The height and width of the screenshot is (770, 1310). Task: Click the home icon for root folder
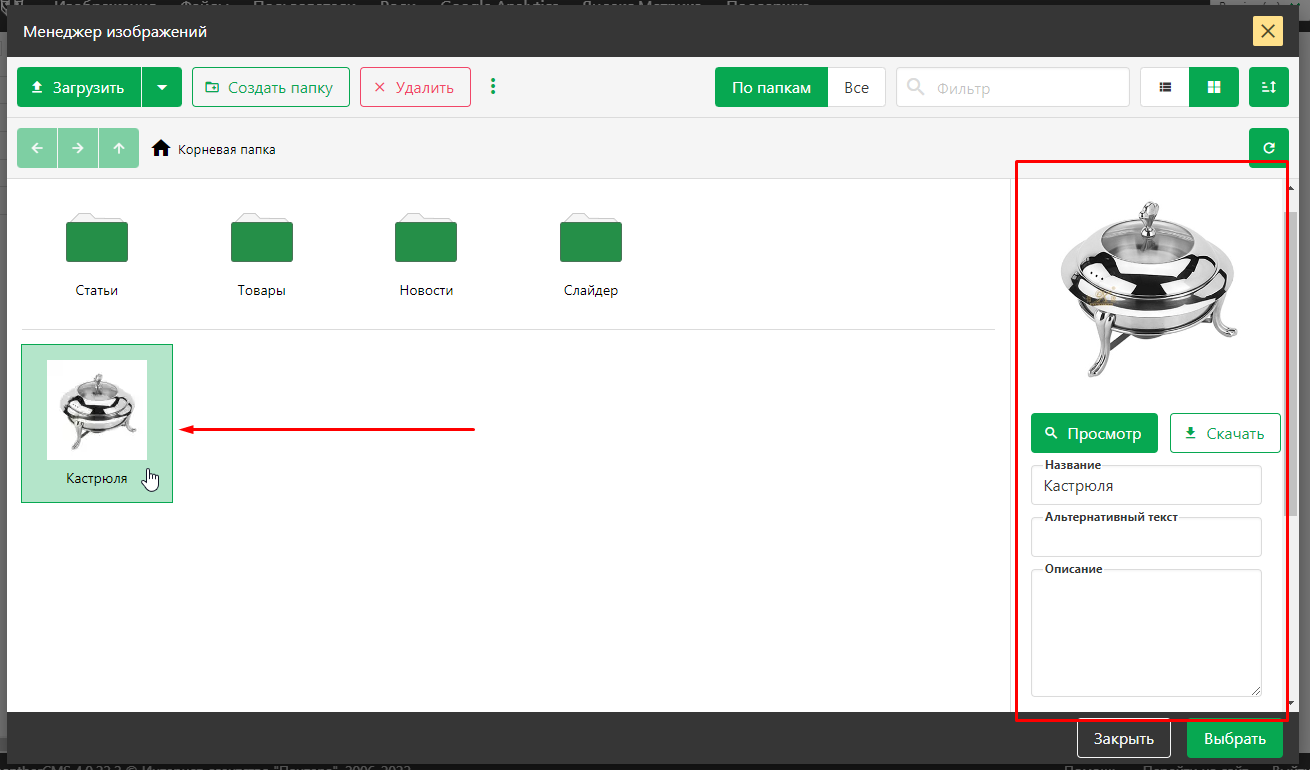pyautogui.click(x=161, y=149)
